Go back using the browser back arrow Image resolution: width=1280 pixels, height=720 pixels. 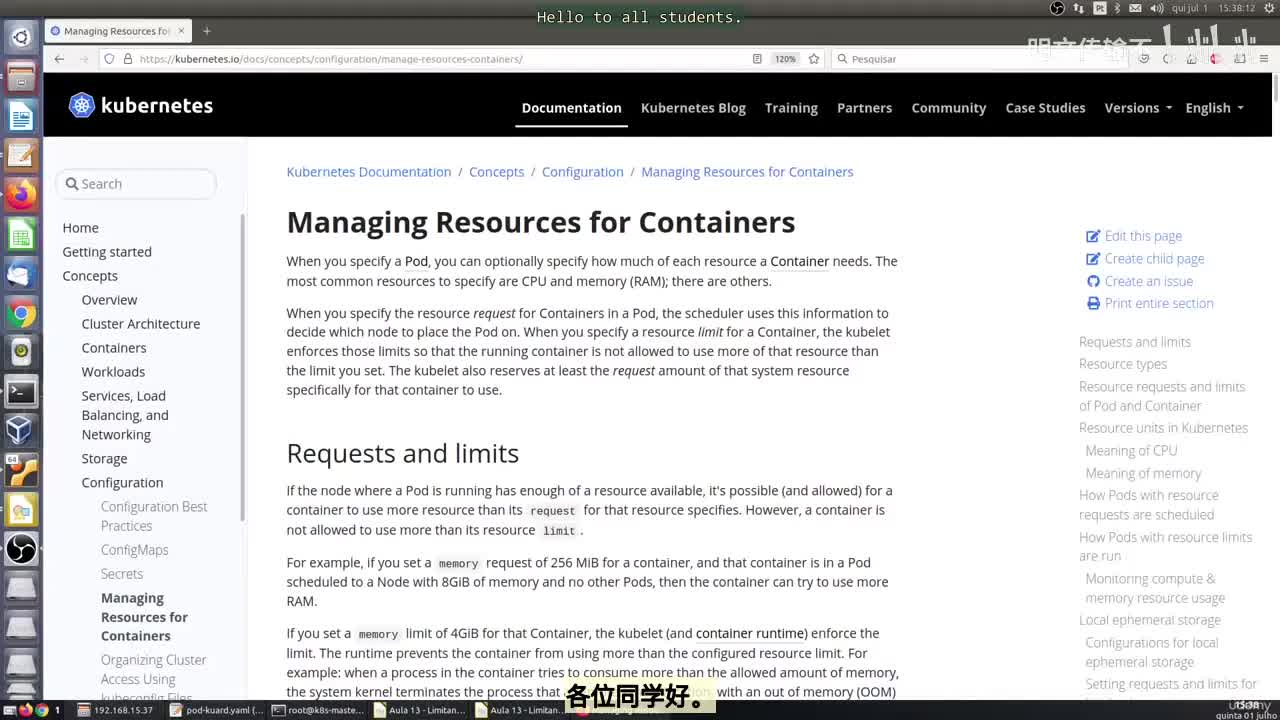point(59,59)
